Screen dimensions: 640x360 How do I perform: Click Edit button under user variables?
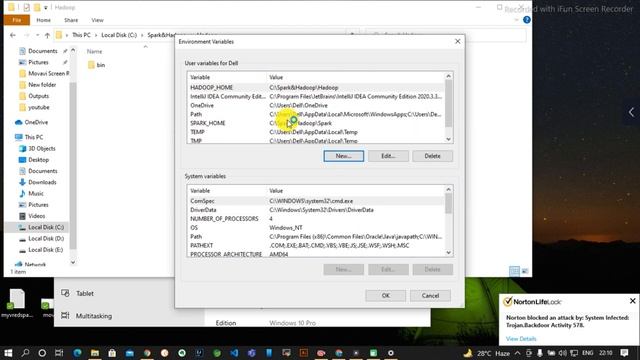click(x=388, y=156)
